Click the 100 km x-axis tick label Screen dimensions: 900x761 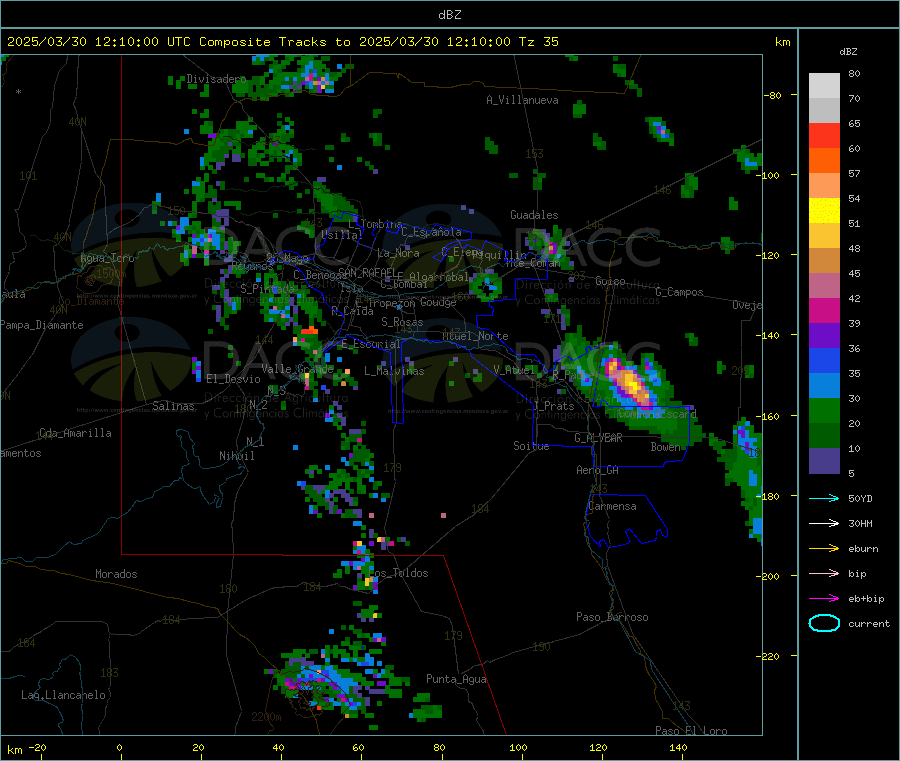(x=518, y=747)
